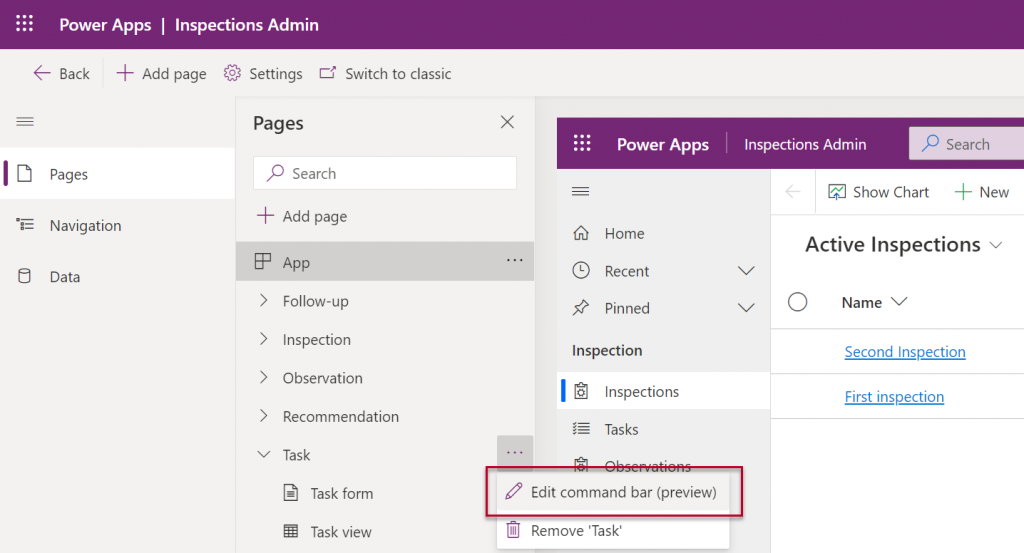Choose Remove 'Task' from context menu
The width and height of the screenshot is (1024, 553).
613,530
